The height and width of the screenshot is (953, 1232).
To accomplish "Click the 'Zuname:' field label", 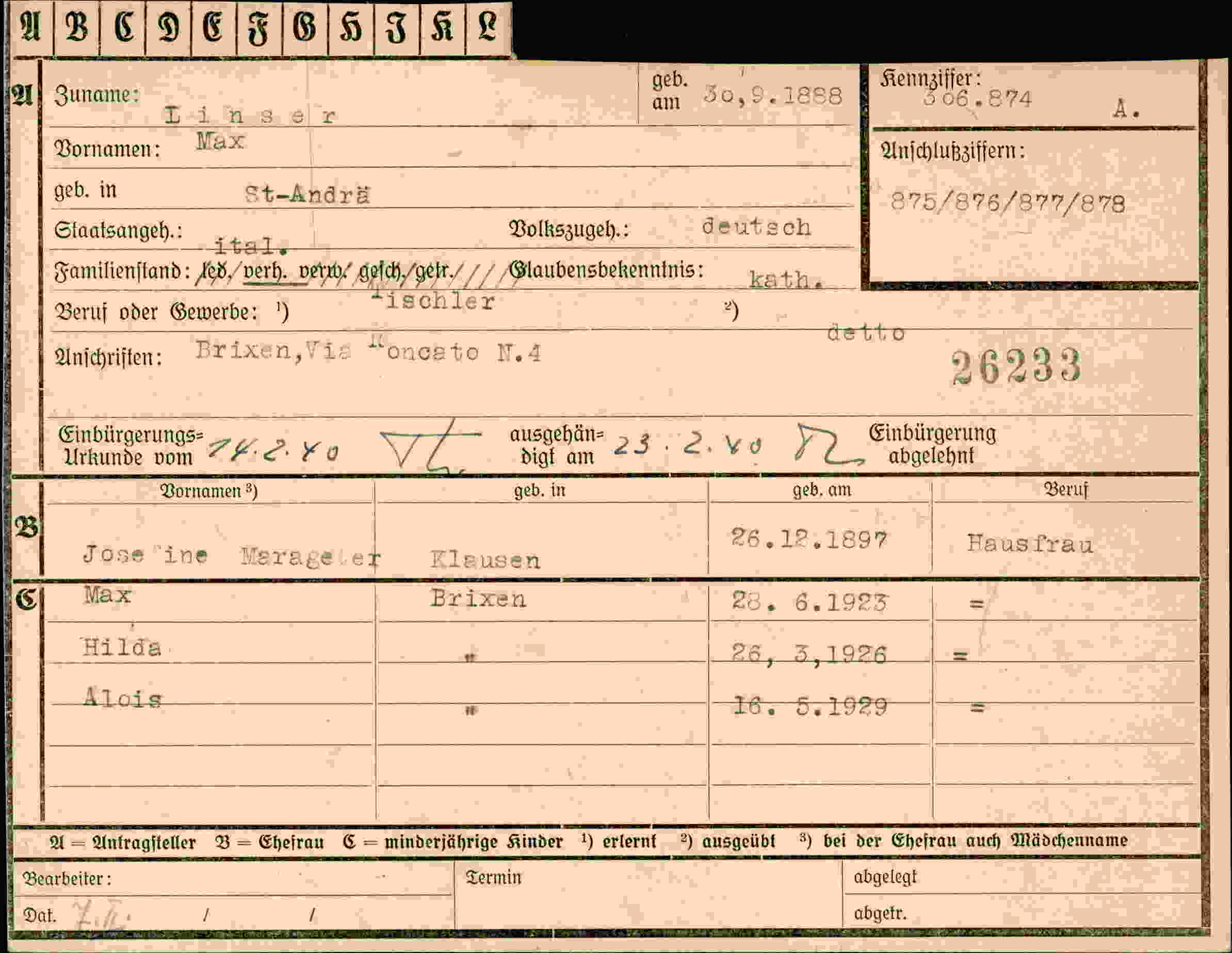I will click(96, 95).
